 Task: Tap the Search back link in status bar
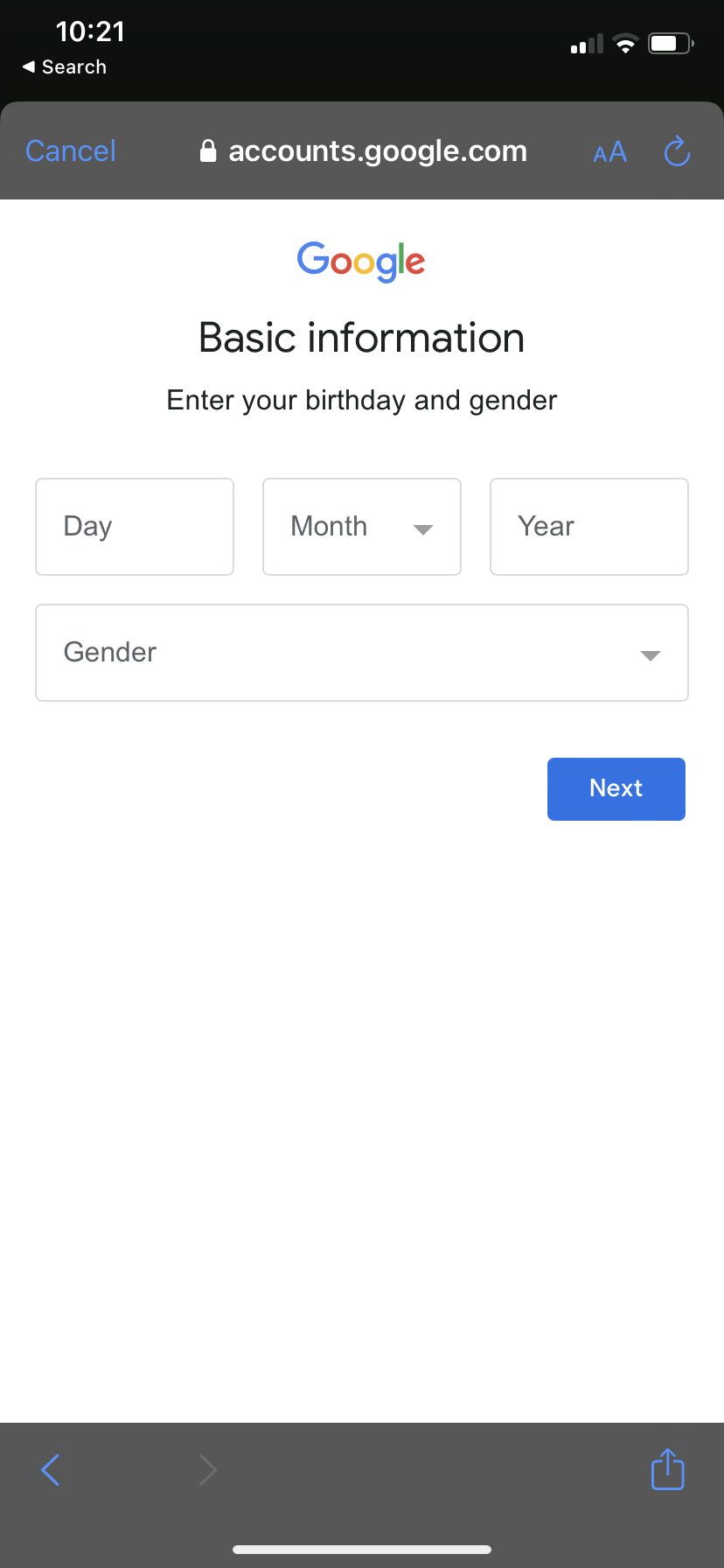(64, 66)
